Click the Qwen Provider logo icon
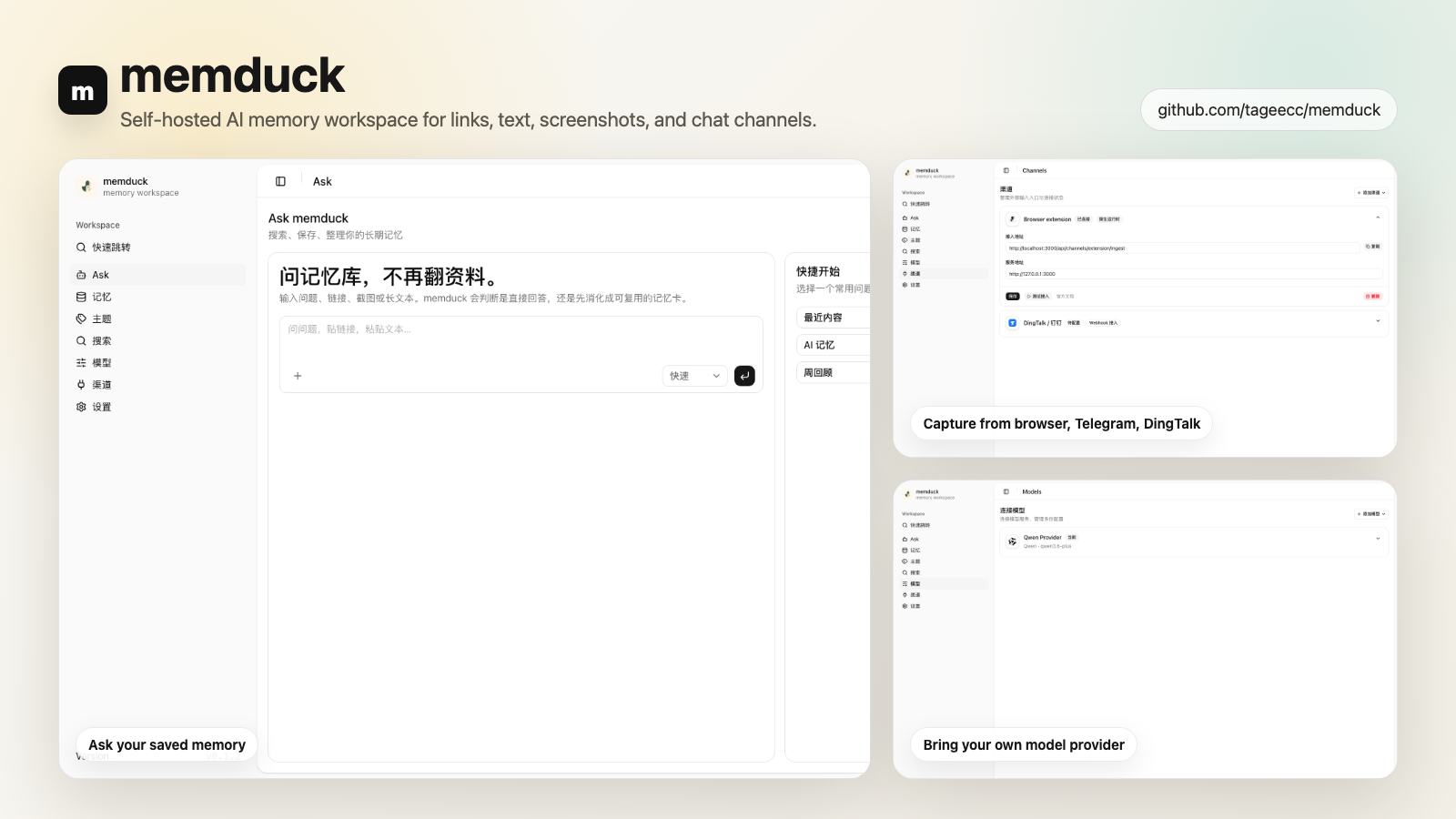The width and height of the screenshot is (1456, 819). click(x=1012, y=541)
